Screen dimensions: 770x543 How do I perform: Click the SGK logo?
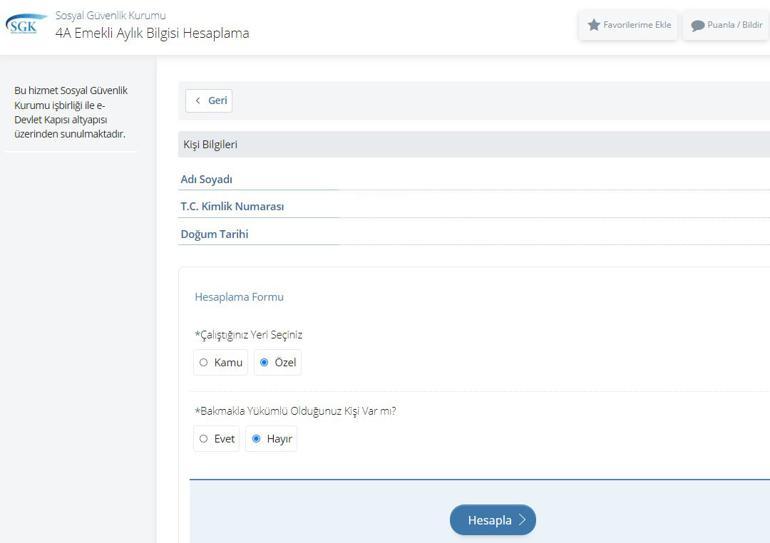point(25,24)
